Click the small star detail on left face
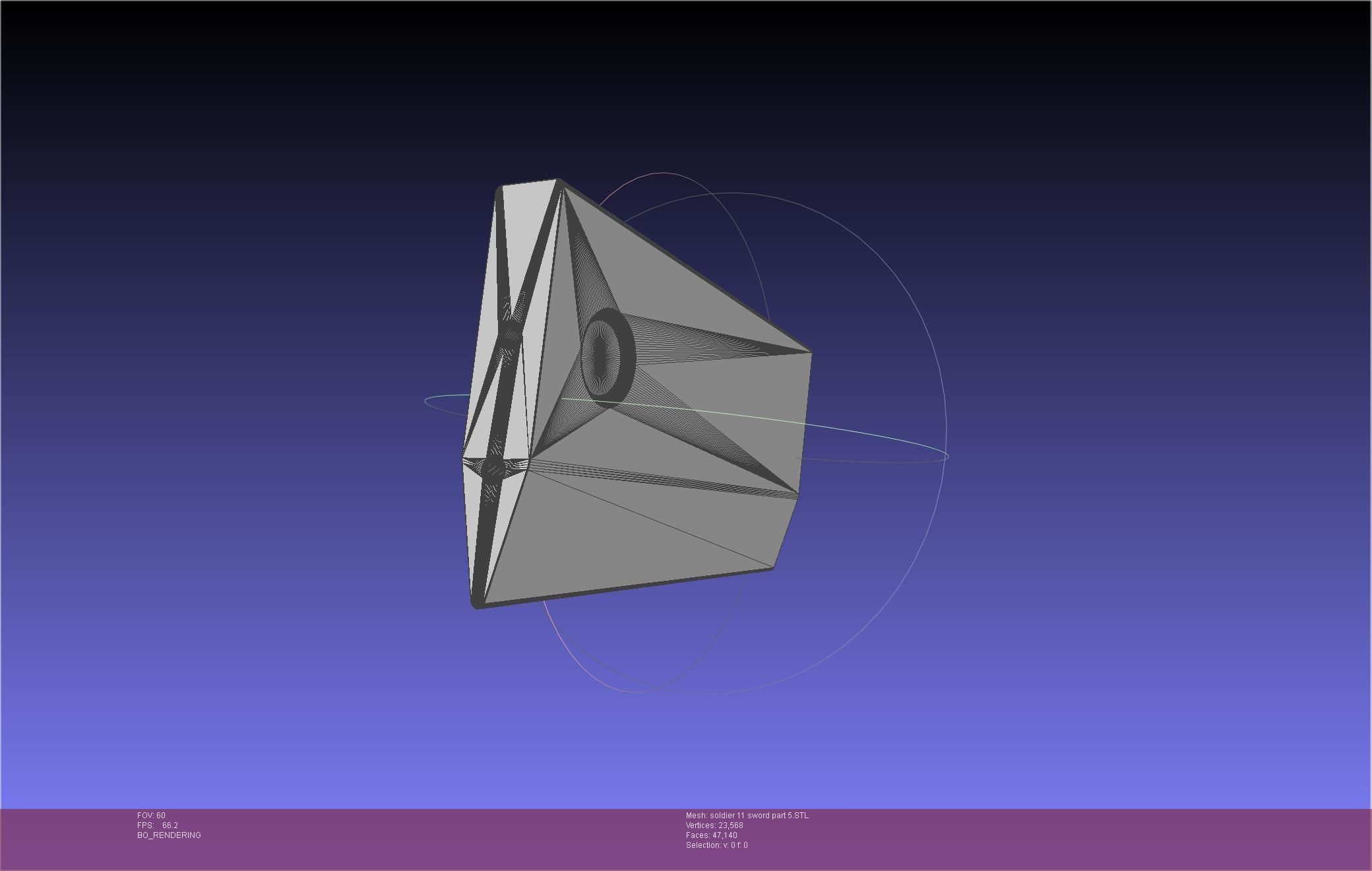The height and width of the screenshot is (871, 1372). pyautogui.click(x=492, y=467)
